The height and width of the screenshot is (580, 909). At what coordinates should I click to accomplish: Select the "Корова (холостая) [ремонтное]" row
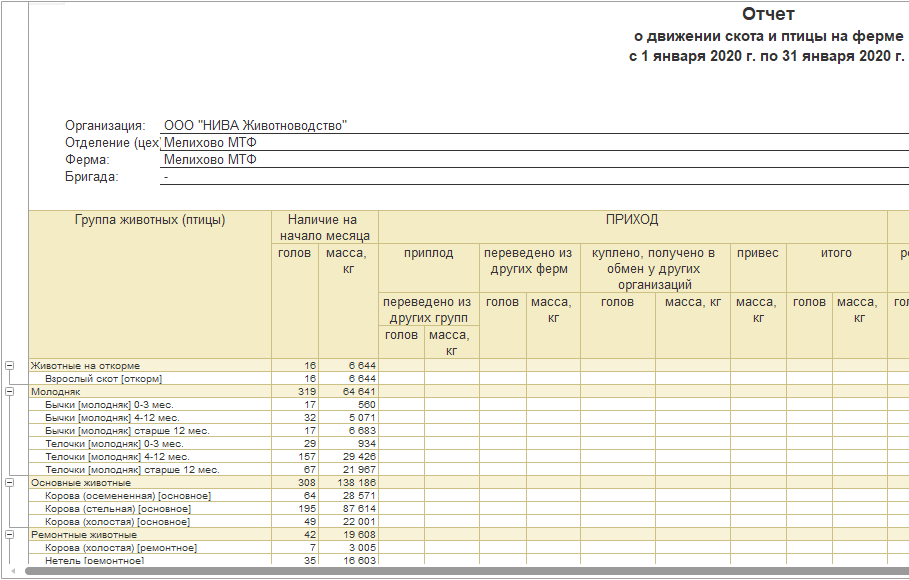(x=121, y=548)
